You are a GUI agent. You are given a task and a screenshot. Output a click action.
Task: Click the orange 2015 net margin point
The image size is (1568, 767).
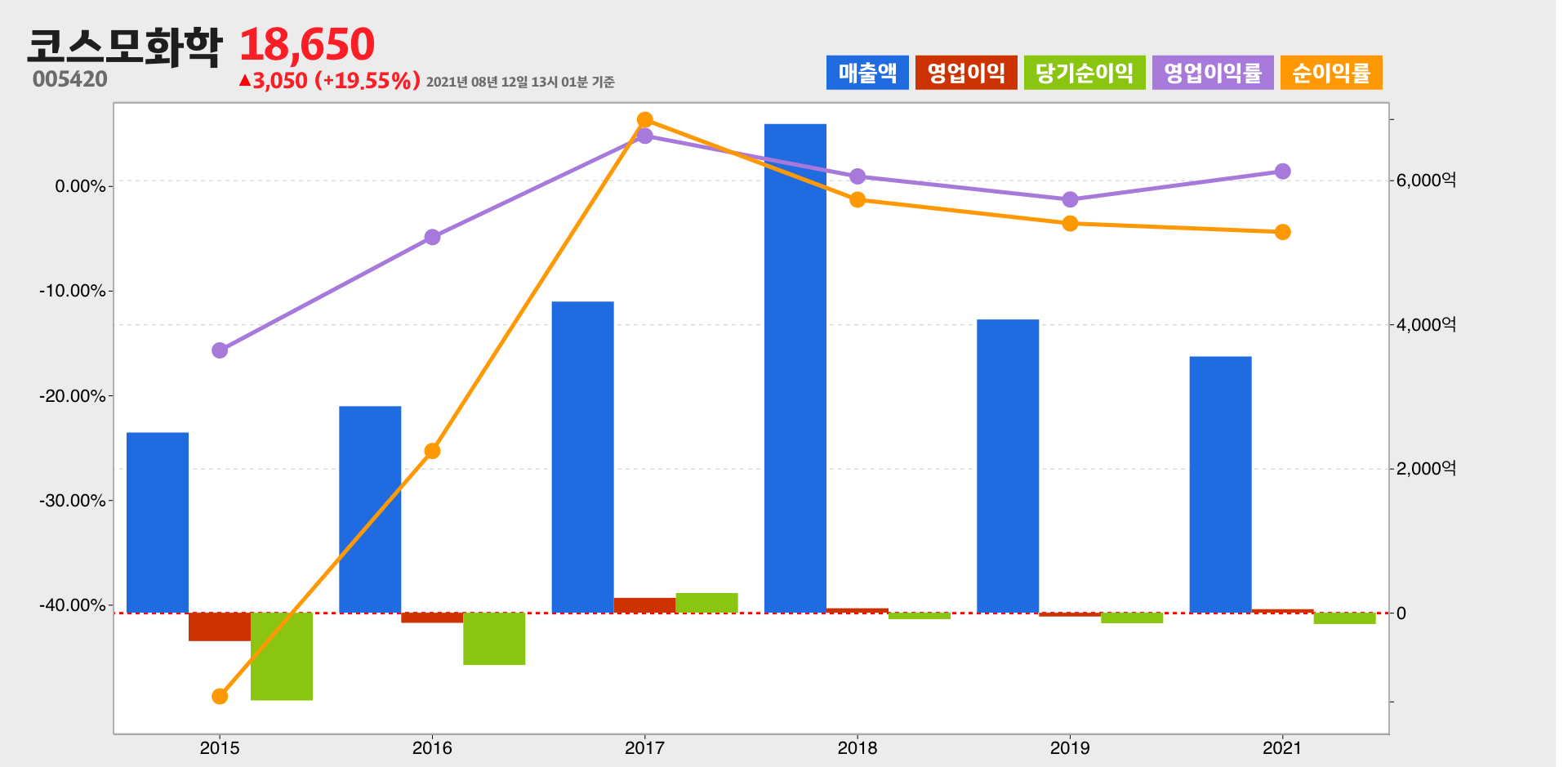[x=220, y=697]
